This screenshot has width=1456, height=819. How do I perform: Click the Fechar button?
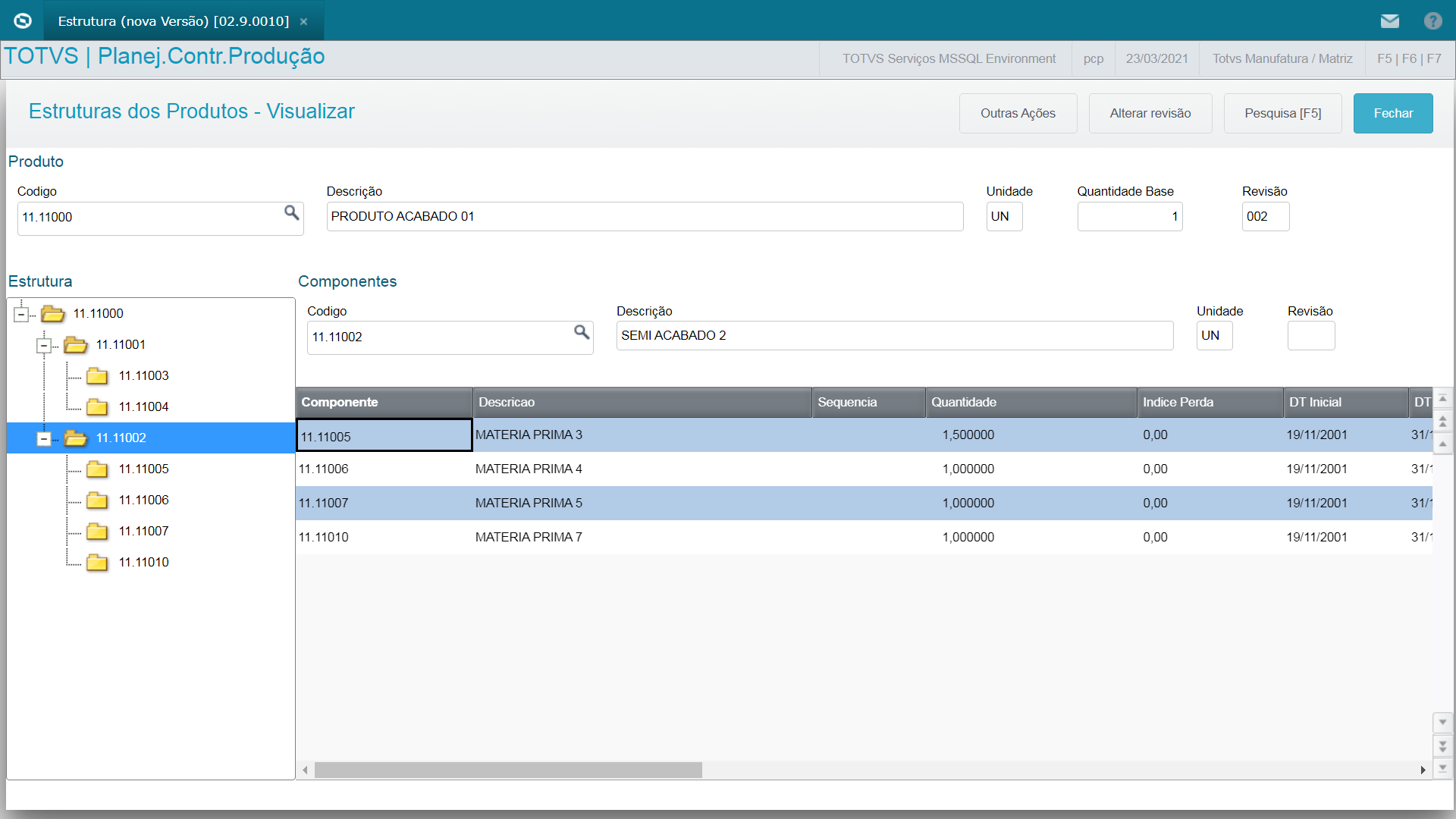[x=1392, y=114]
